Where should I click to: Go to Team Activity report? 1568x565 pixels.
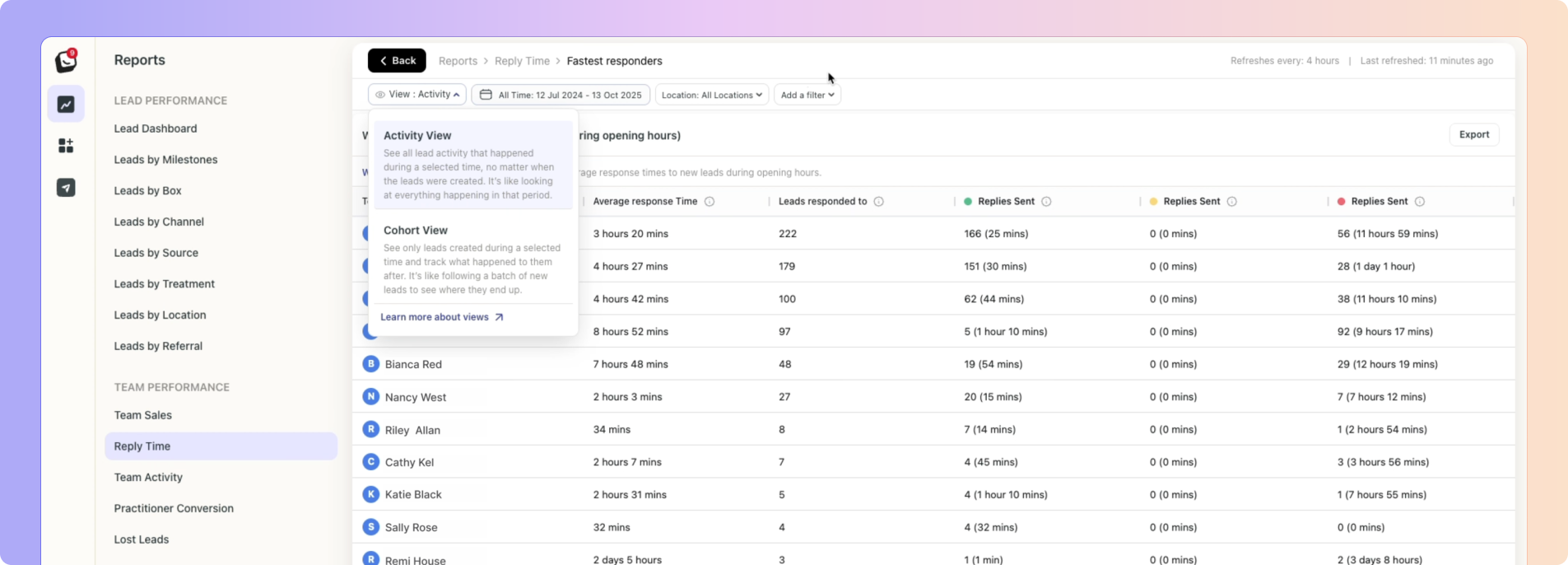pyautogui.click(x=148, y=478)
